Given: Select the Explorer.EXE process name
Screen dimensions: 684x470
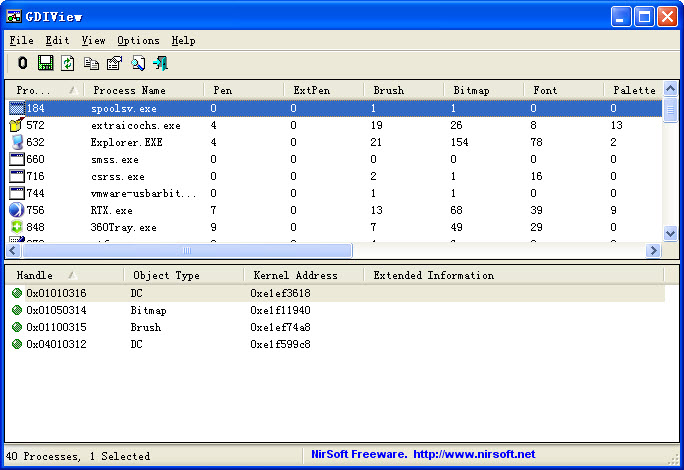Looking at the screenshot, I should pos(127,143).
